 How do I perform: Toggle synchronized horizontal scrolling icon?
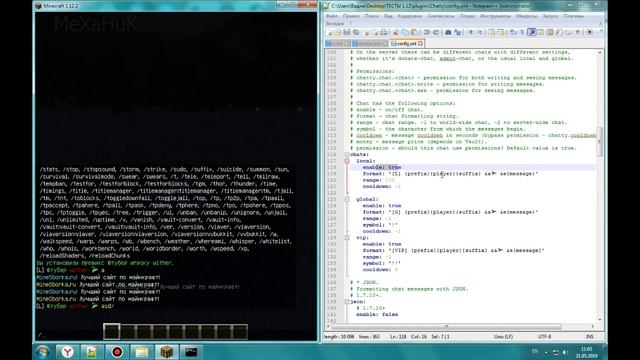pyautogui.click(x=500, y=32)
